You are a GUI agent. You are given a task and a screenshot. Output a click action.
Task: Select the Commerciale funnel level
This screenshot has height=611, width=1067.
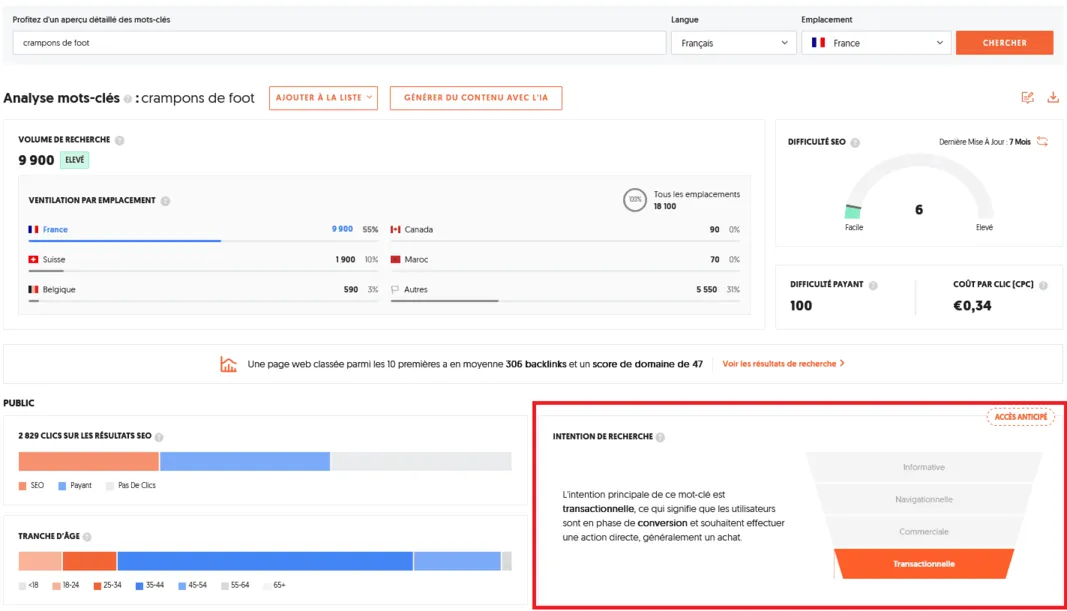coord(923,531)
